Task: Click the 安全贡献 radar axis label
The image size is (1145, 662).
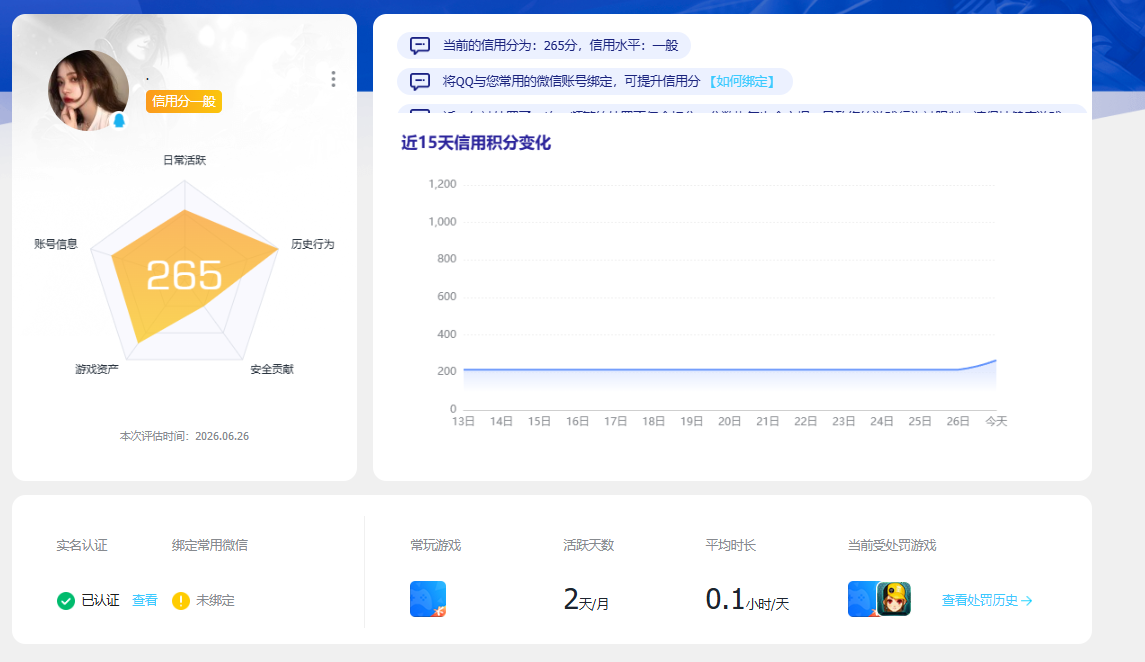Action: 272,369
